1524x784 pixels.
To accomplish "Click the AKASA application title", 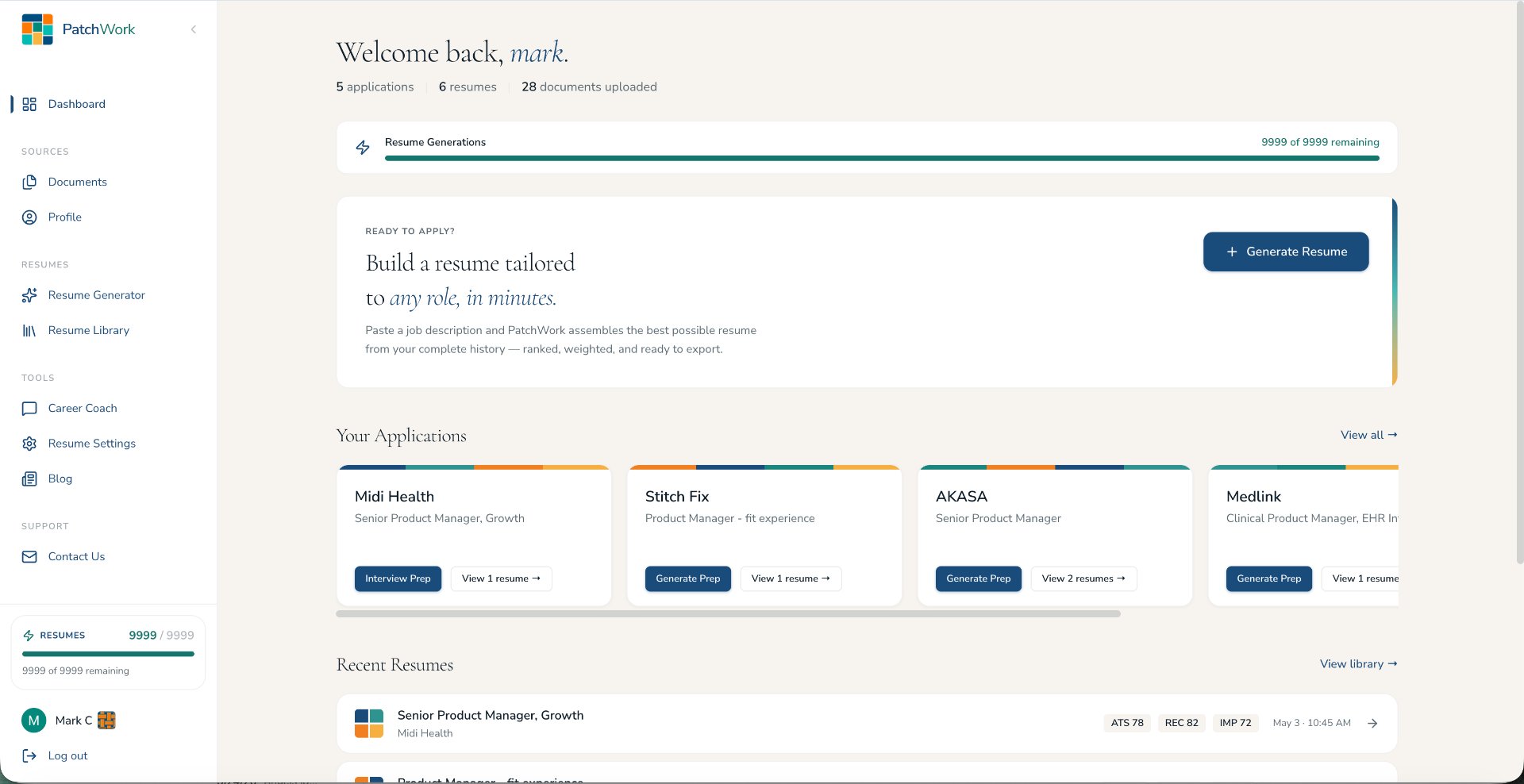I will pyautogui.click(x=961, y=497).
